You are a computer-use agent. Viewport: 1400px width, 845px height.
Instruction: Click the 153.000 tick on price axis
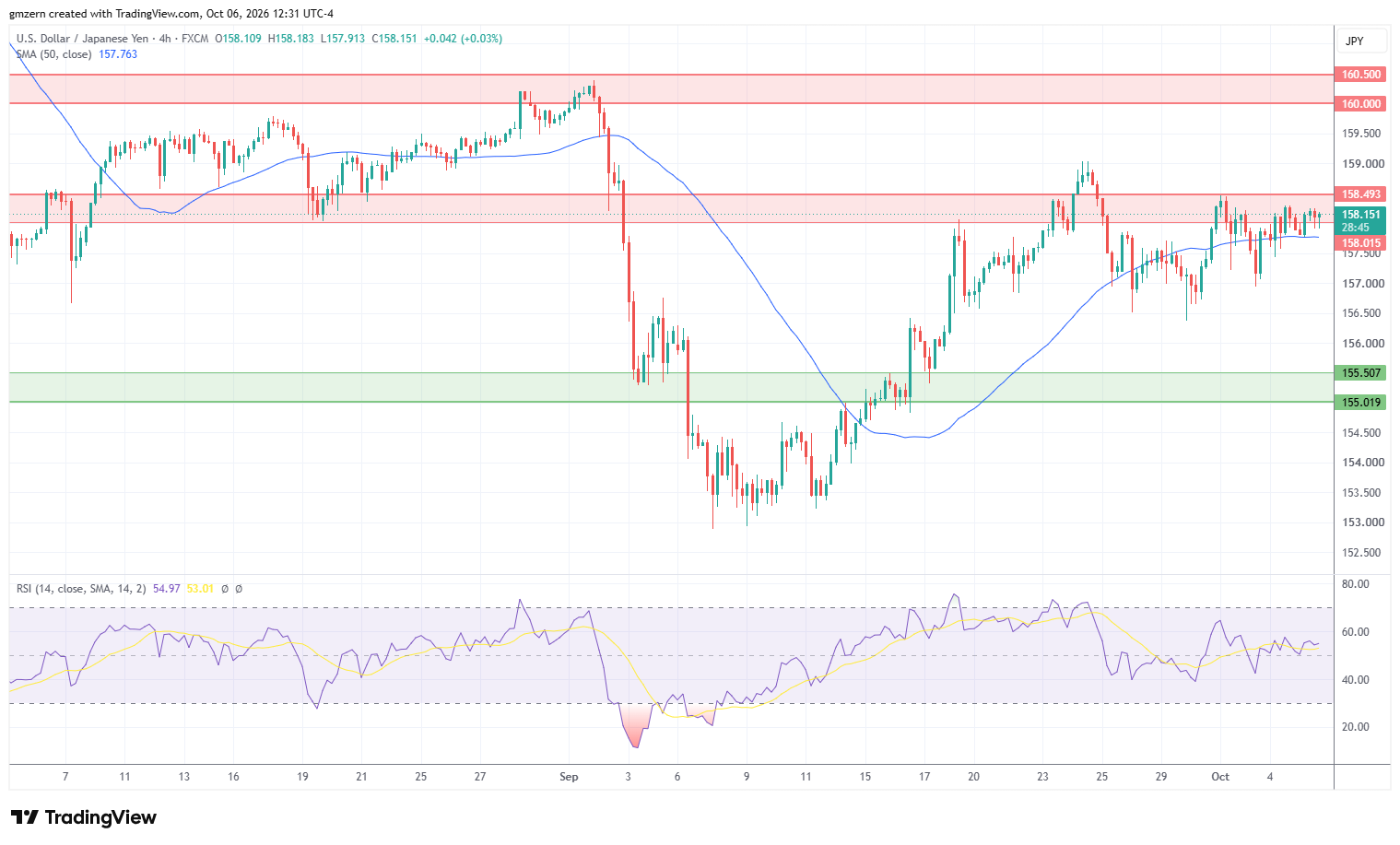pyautogui.click(x=1361, y=522)
